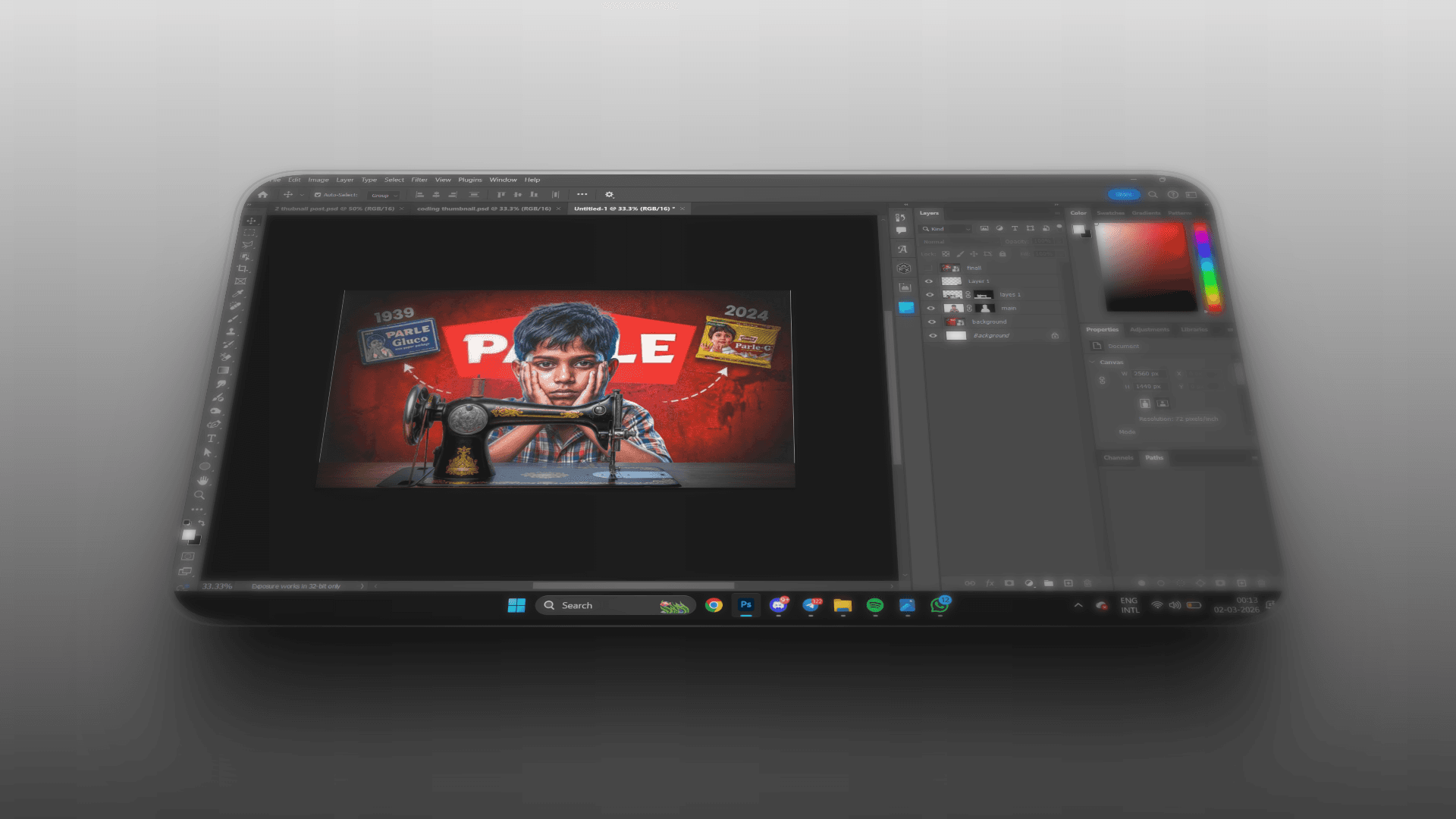Click the lock icon on Background layer
This screenshot has height=819, width=1456.
click(1054, 335)
